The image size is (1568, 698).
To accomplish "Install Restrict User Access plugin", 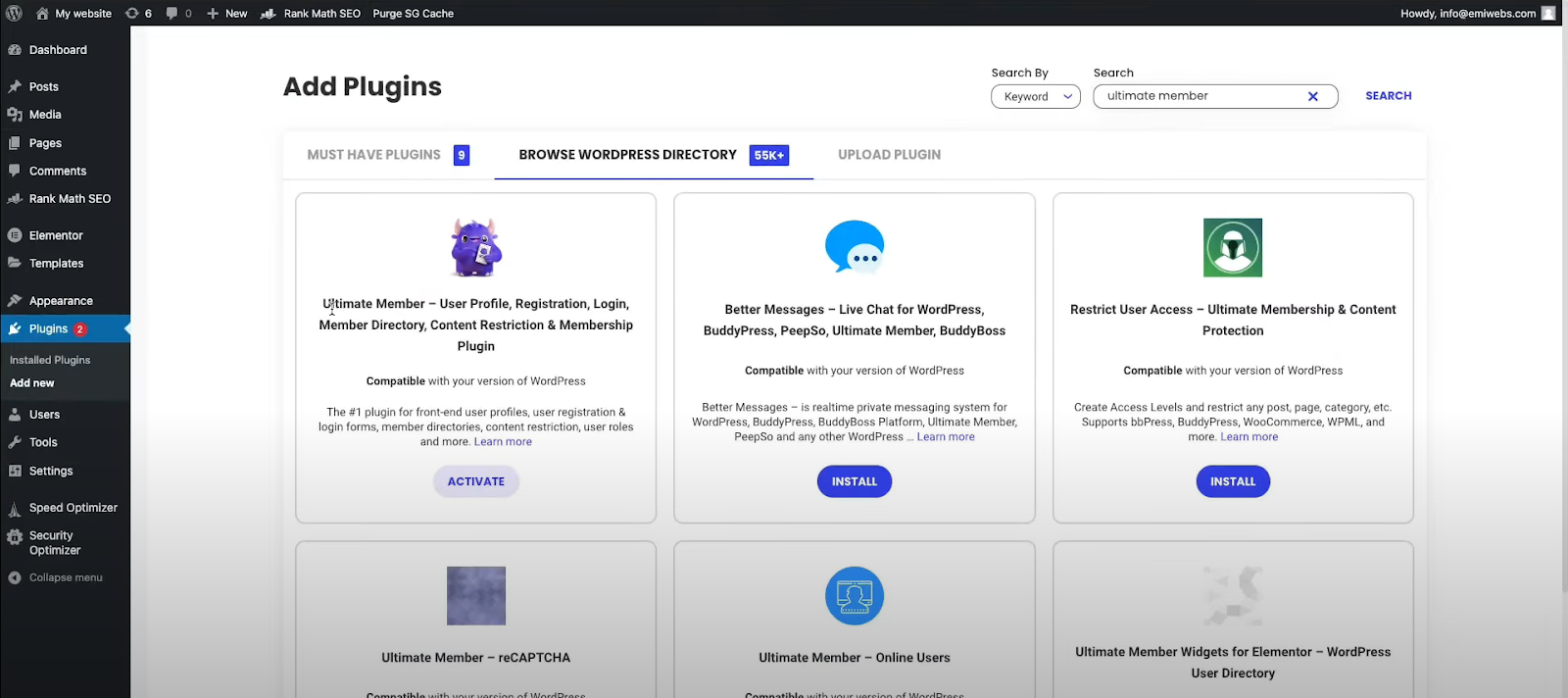I will click(x=1233, y=481).
